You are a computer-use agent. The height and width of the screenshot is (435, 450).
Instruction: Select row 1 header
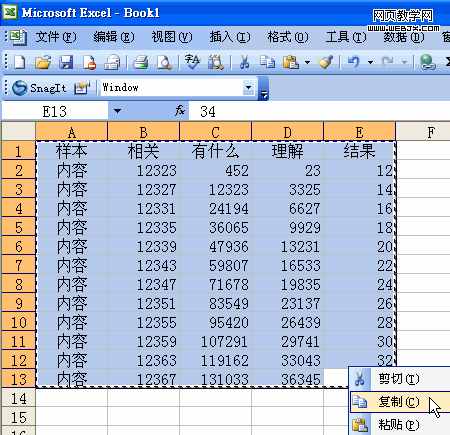tap(19, 151)
